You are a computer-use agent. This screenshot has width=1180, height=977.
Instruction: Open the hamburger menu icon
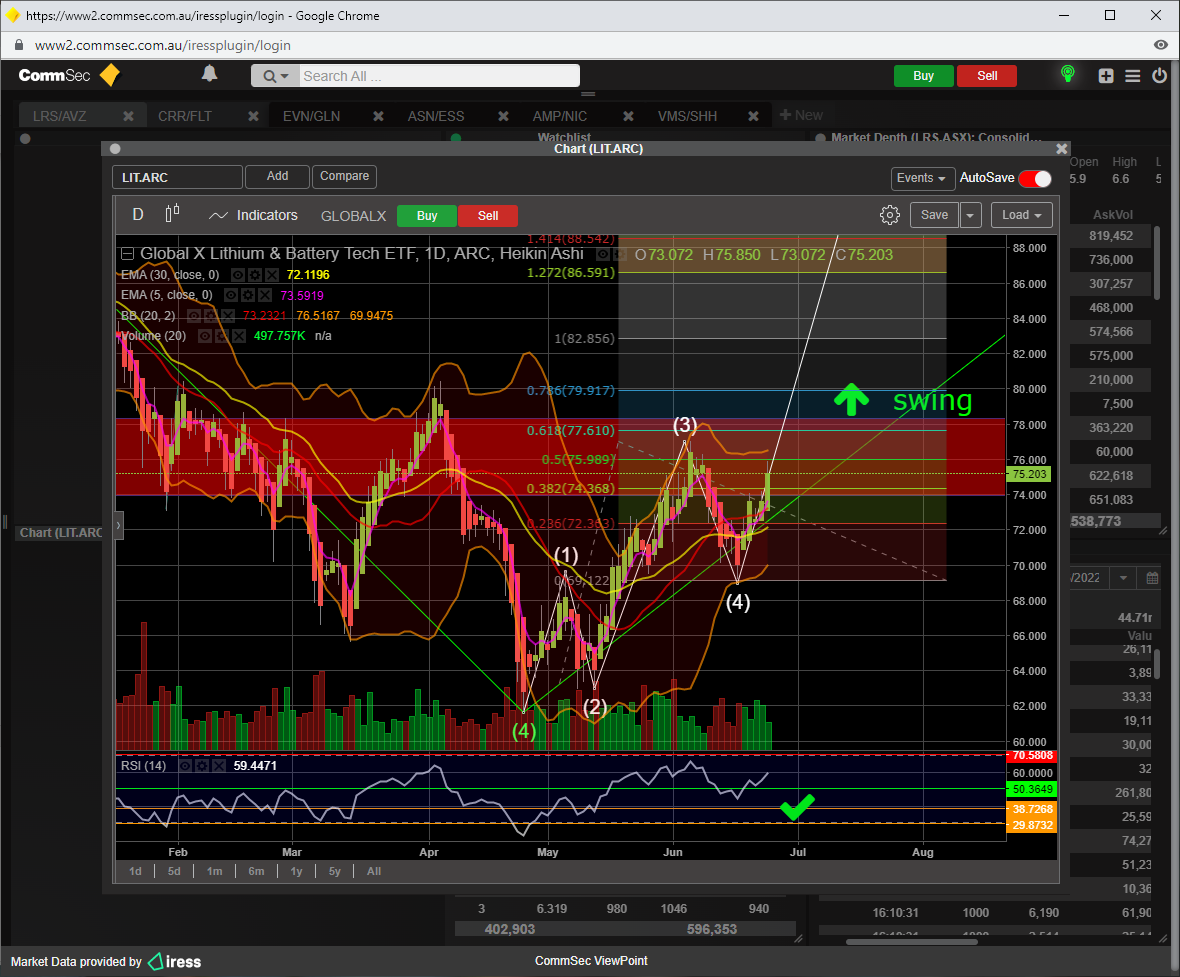coord(1132,76)
